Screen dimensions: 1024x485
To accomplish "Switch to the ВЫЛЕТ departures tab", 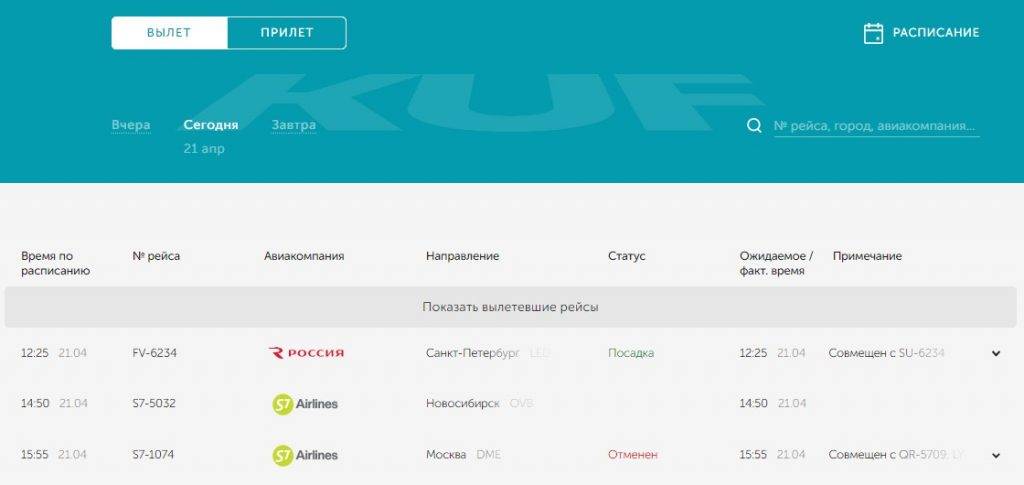I will [x=169, y=33].
